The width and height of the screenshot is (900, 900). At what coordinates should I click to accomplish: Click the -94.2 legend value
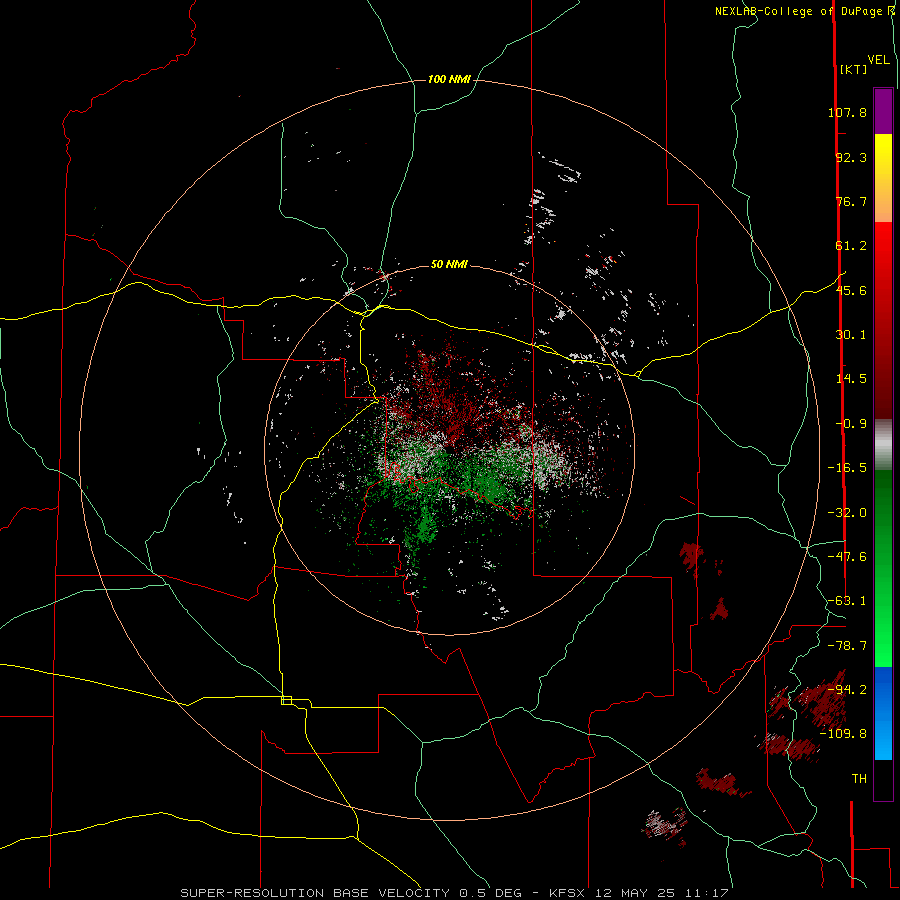click(x=847, y=690)
